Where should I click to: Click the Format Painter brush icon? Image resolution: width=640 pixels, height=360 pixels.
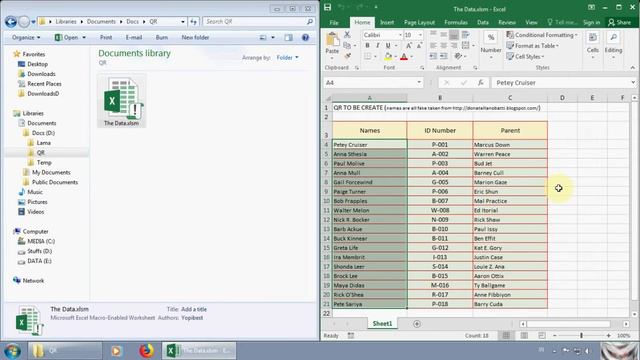coord(347,56)
